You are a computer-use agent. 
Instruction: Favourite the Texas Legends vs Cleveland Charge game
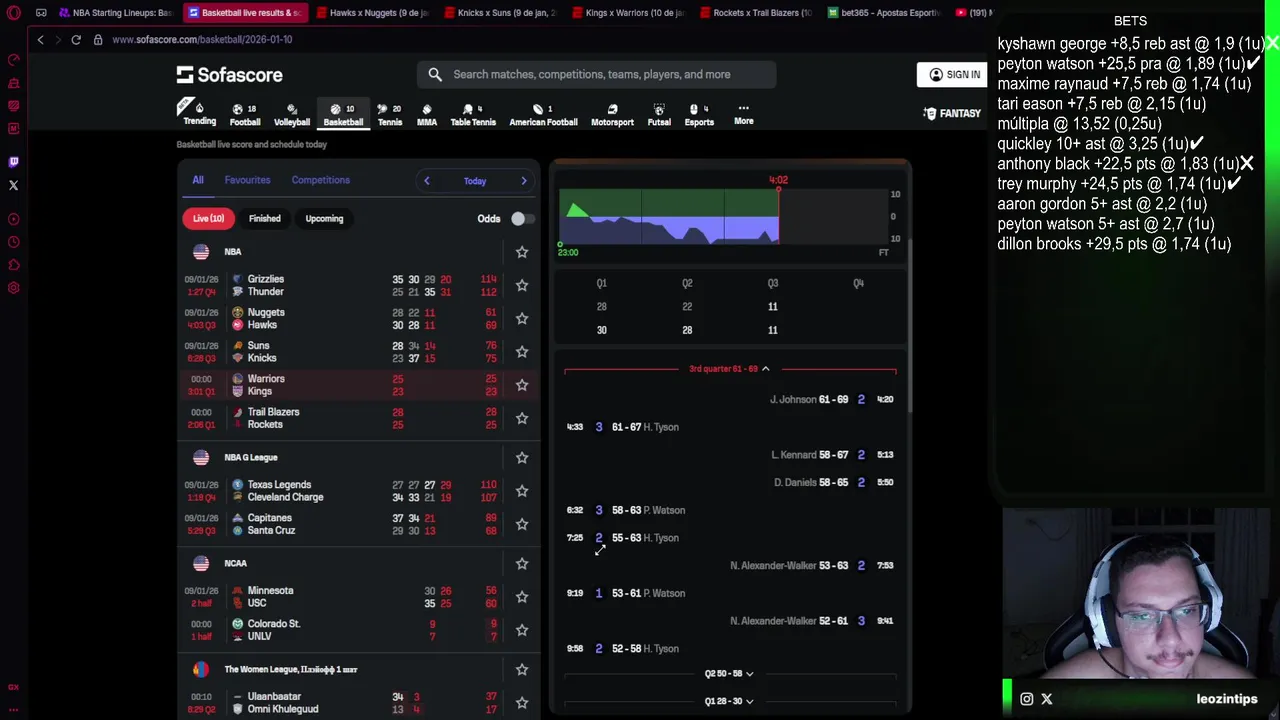point(522,491)
